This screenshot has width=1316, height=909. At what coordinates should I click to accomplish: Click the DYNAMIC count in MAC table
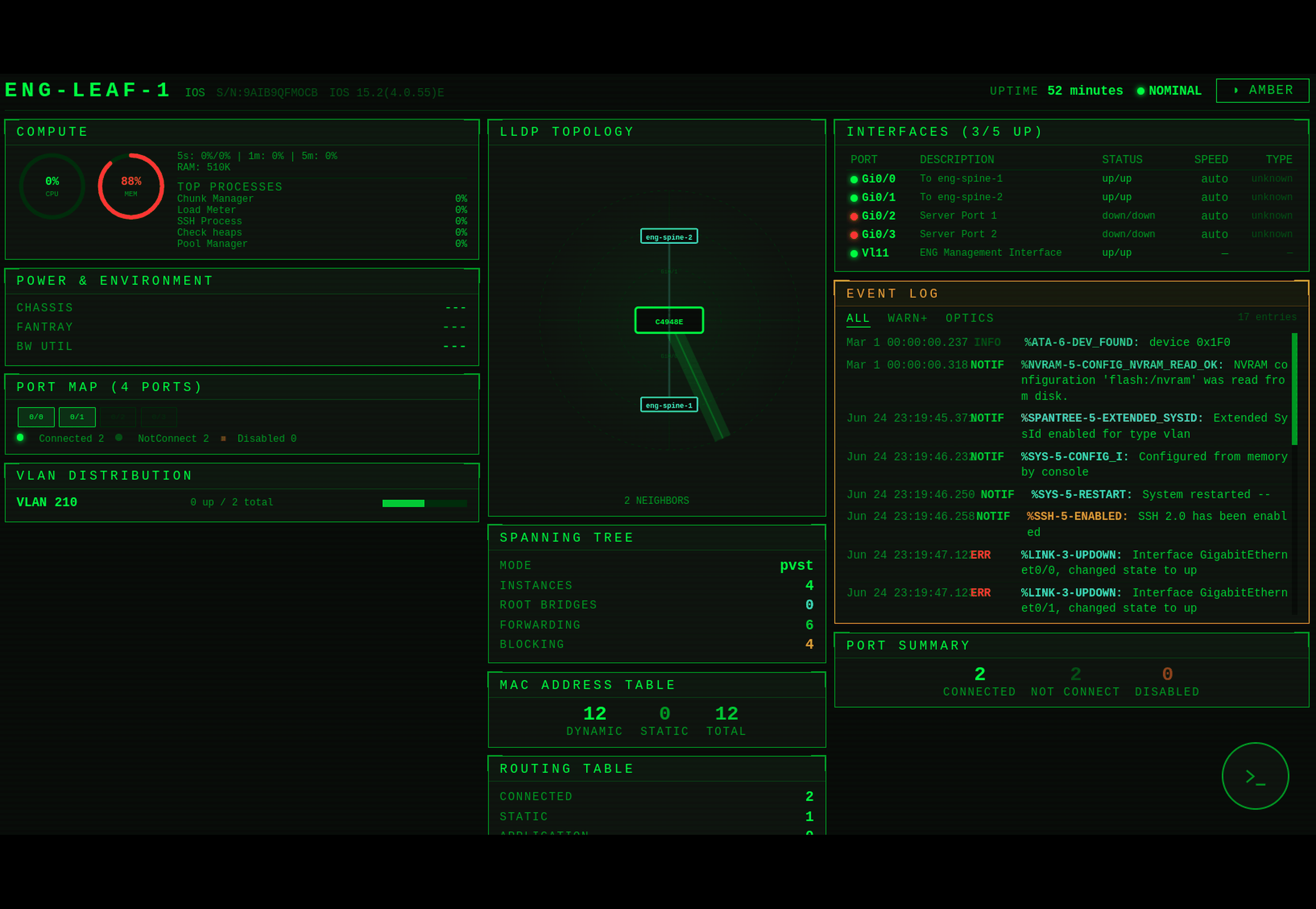click(594, 713)
